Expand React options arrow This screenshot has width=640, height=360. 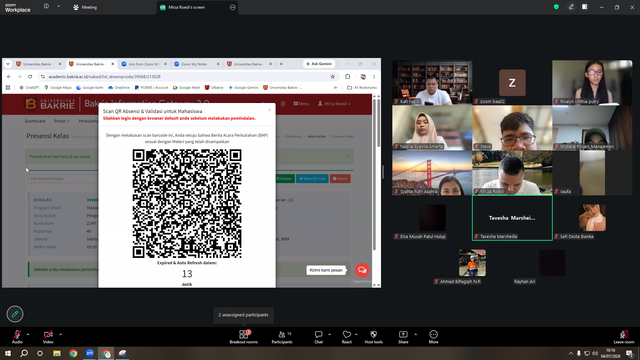[356, 334]
